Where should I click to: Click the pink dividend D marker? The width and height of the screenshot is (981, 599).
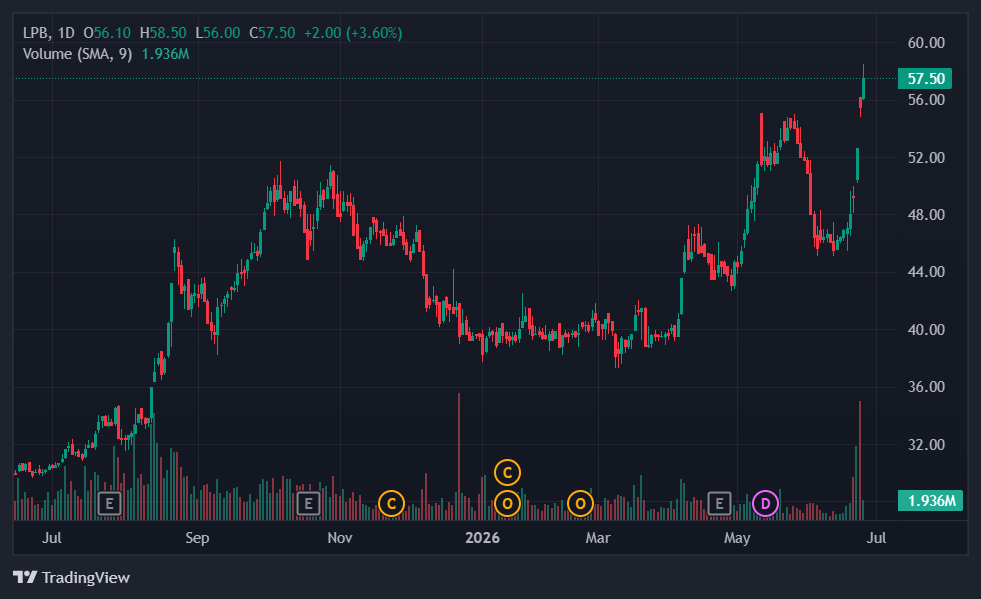point(765,503)
